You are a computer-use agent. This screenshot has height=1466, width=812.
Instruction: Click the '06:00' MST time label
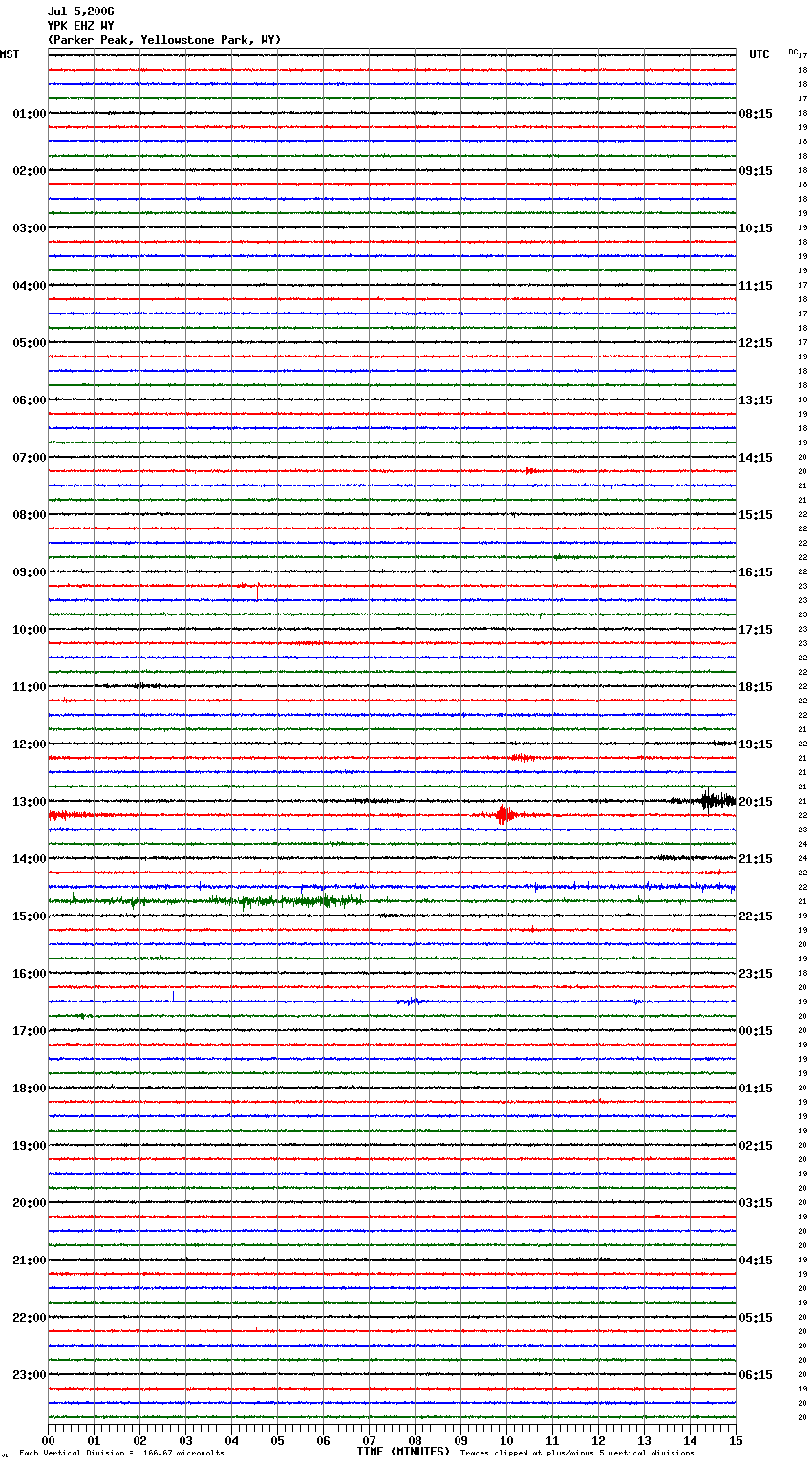point(30,400)
